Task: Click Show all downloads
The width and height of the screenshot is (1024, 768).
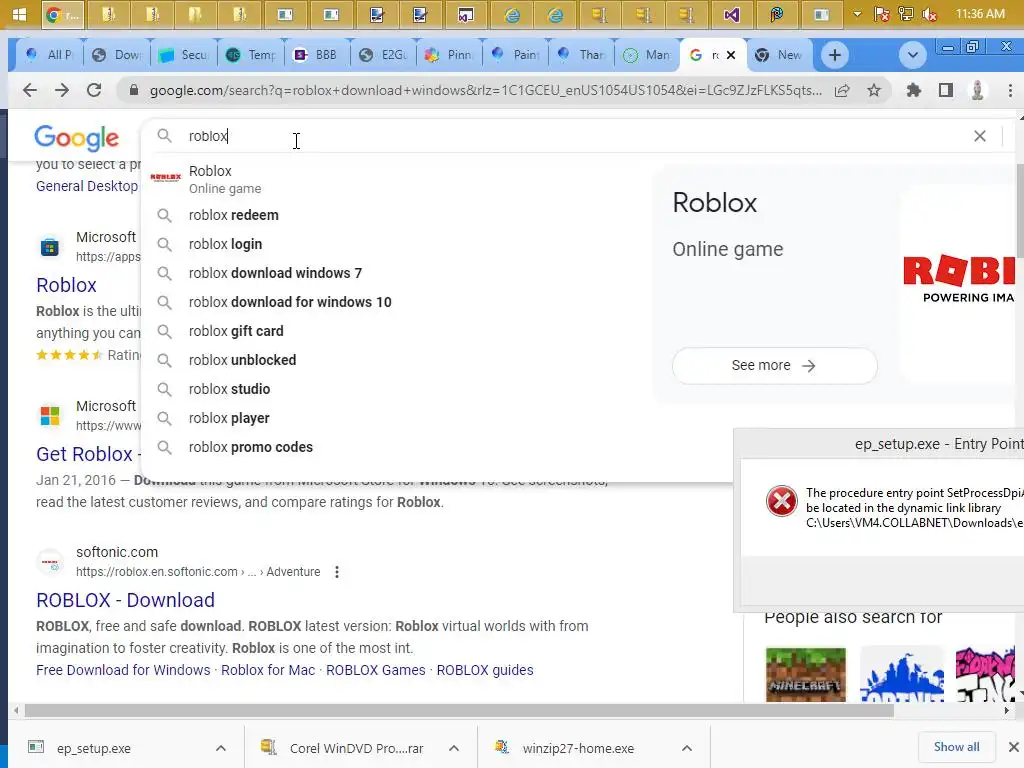Action: 956,747
